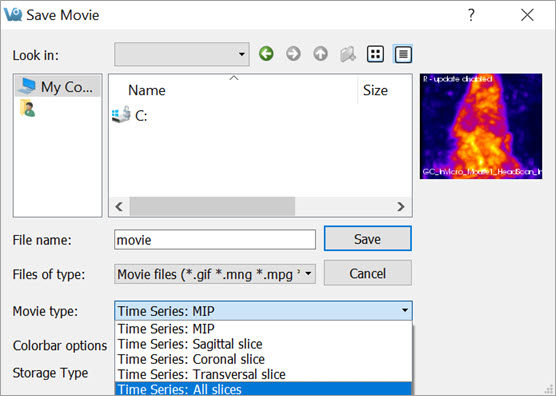This screenshot has height=396, width=556.
Task: Switch to the Detail View icon
Action: point(403,54)
